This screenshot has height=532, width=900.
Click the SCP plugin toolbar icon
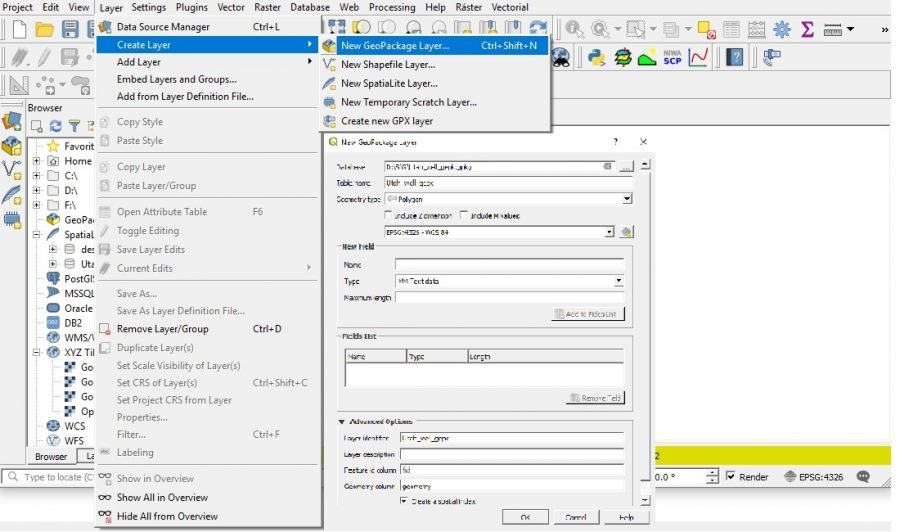click(672, 57)
